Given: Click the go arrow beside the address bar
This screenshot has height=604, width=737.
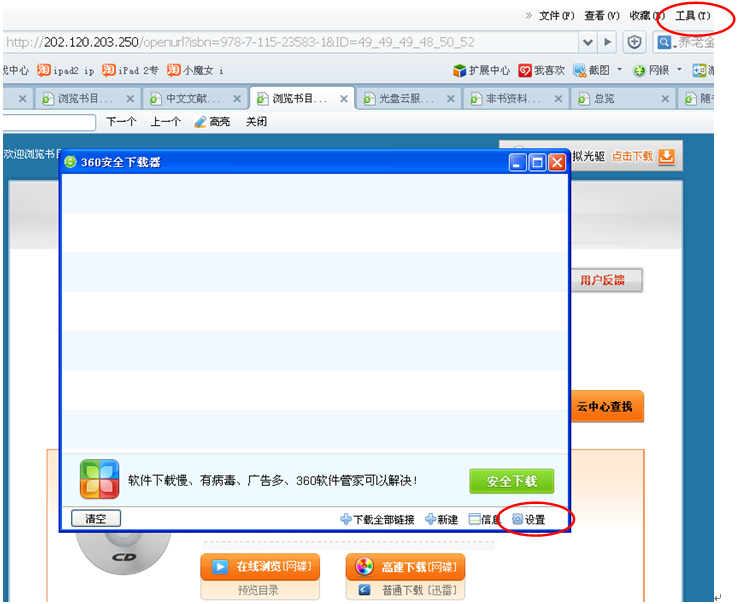Looking at the screenshot, I should 607,42.
